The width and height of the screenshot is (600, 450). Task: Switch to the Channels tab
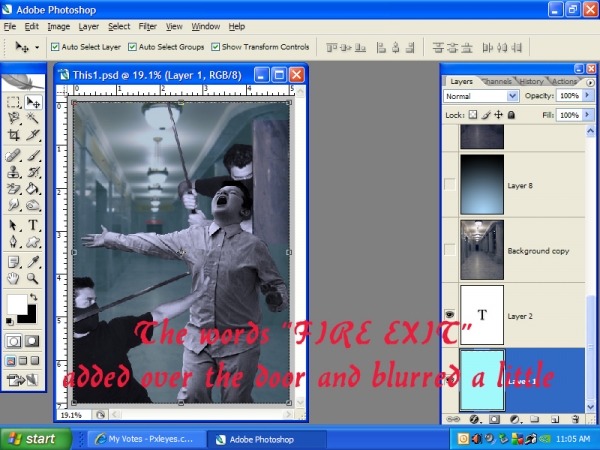(x=496, y=82)
